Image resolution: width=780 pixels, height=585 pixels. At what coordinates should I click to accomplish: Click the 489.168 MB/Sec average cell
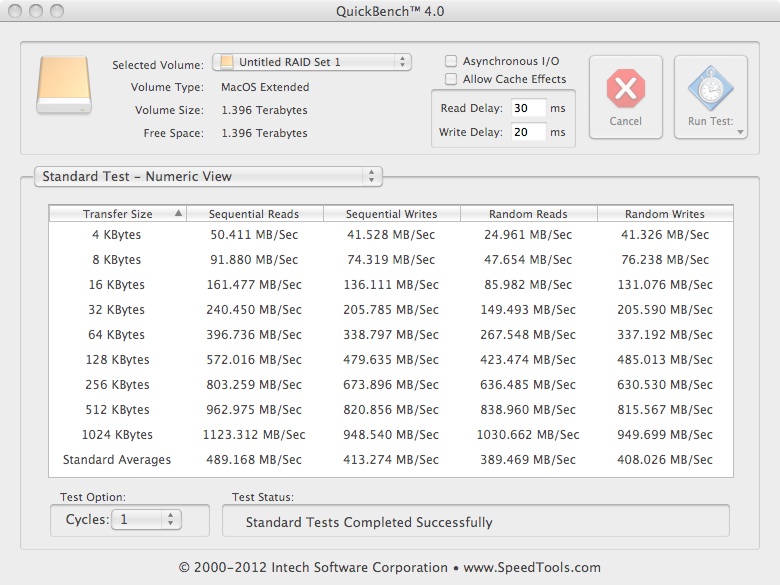coord(254,460)
